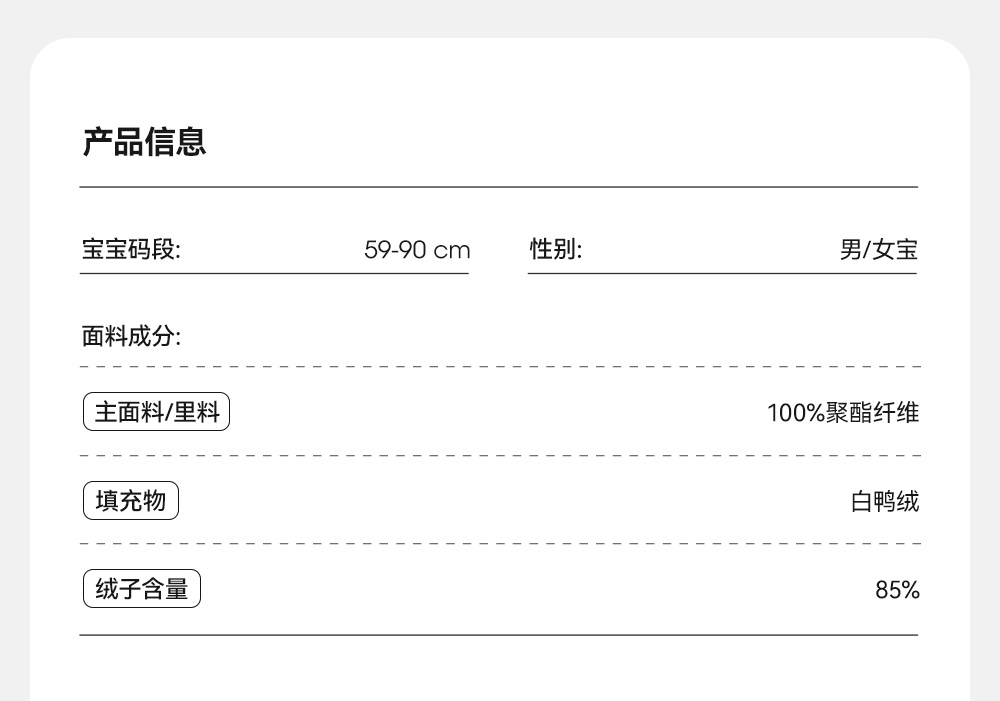The width and height of the screenshot is (1000, 701).
Task: Click the 绒子含量 tag
Action: (x=141, y=589)
